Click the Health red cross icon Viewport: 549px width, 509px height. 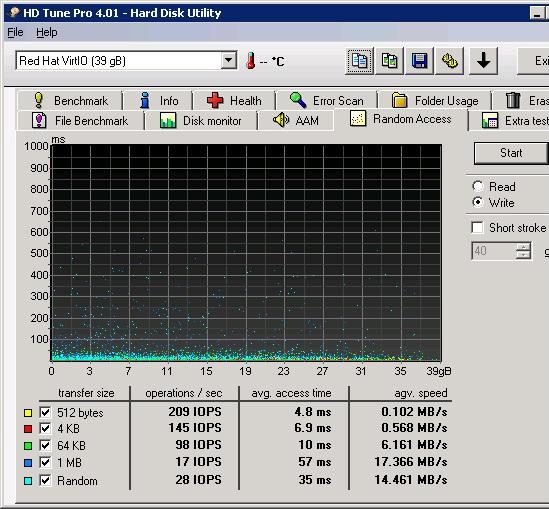tap(215, 100)
